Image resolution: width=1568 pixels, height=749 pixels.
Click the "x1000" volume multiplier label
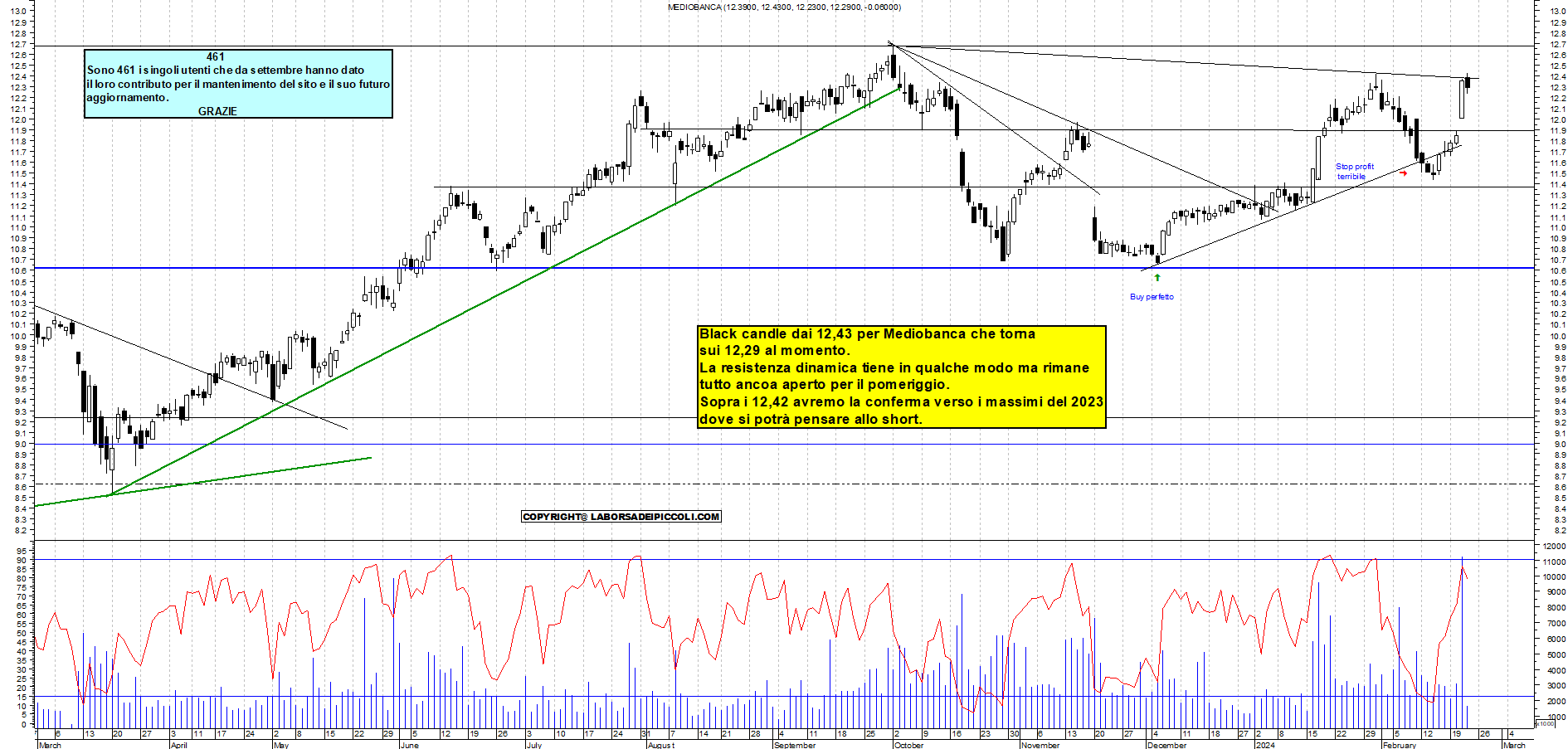click(1546, 723)
